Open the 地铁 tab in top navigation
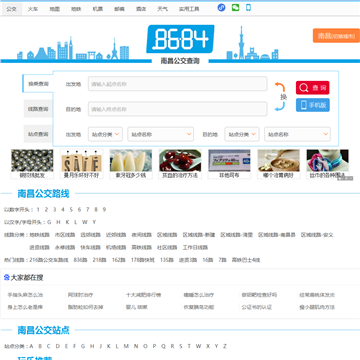The width and height of the screenshot is (360, 360). point(76,9)
